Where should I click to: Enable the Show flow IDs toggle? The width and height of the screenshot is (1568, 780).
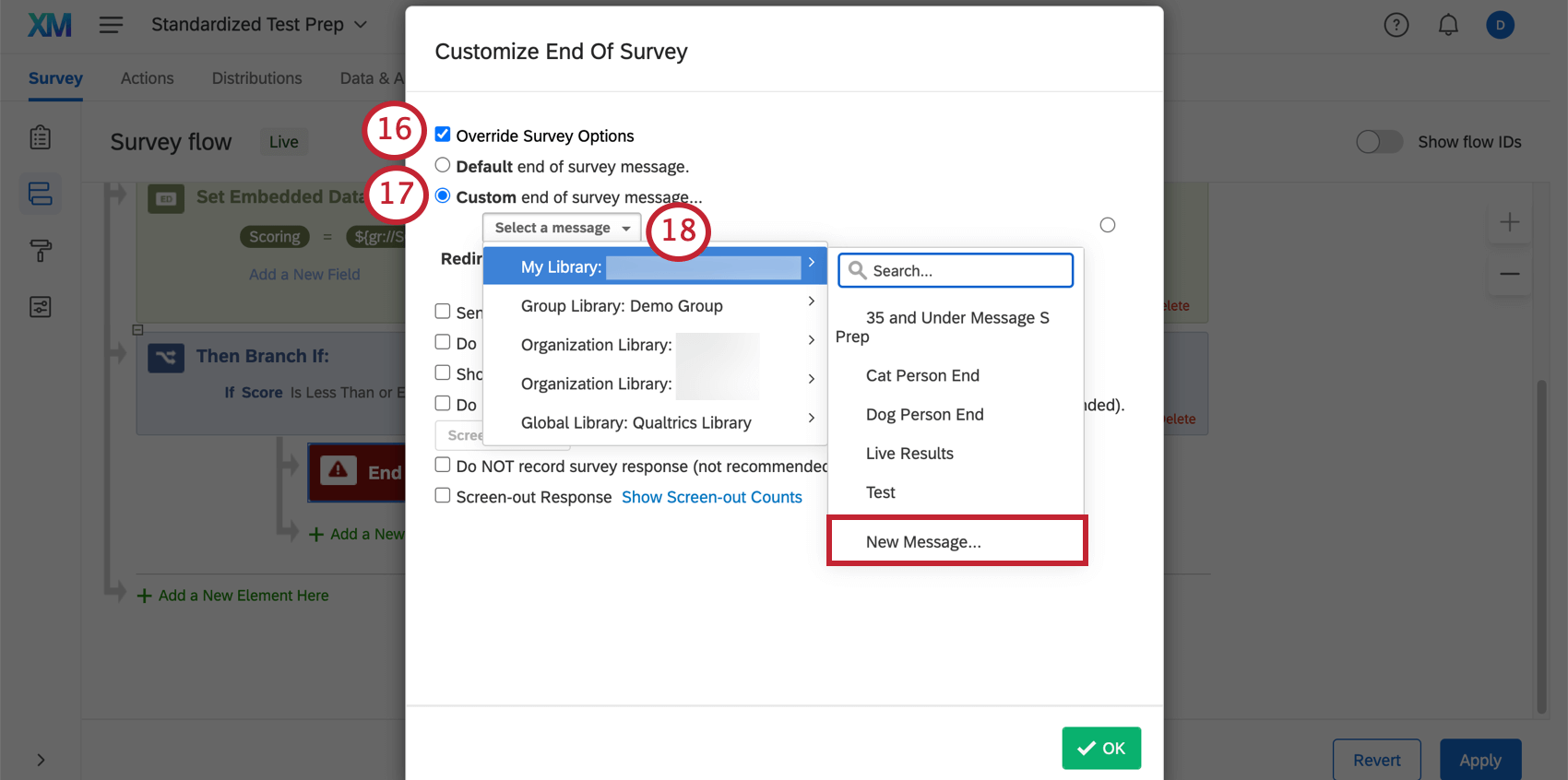tap(1379, 142)
